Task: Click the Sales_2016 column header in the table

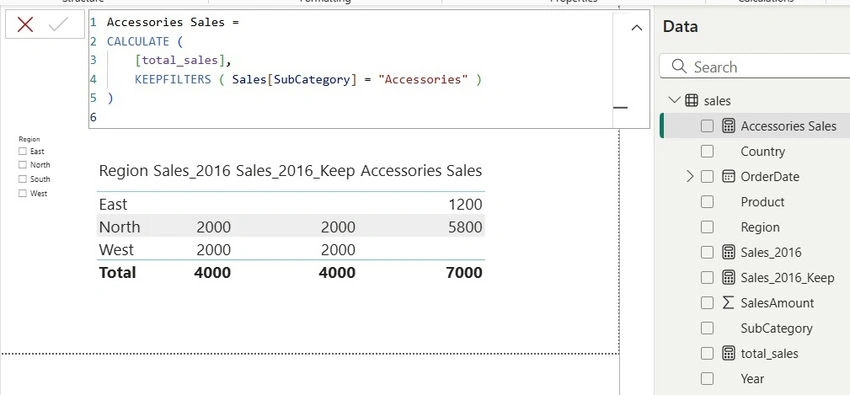Action: tap(192, 171)
